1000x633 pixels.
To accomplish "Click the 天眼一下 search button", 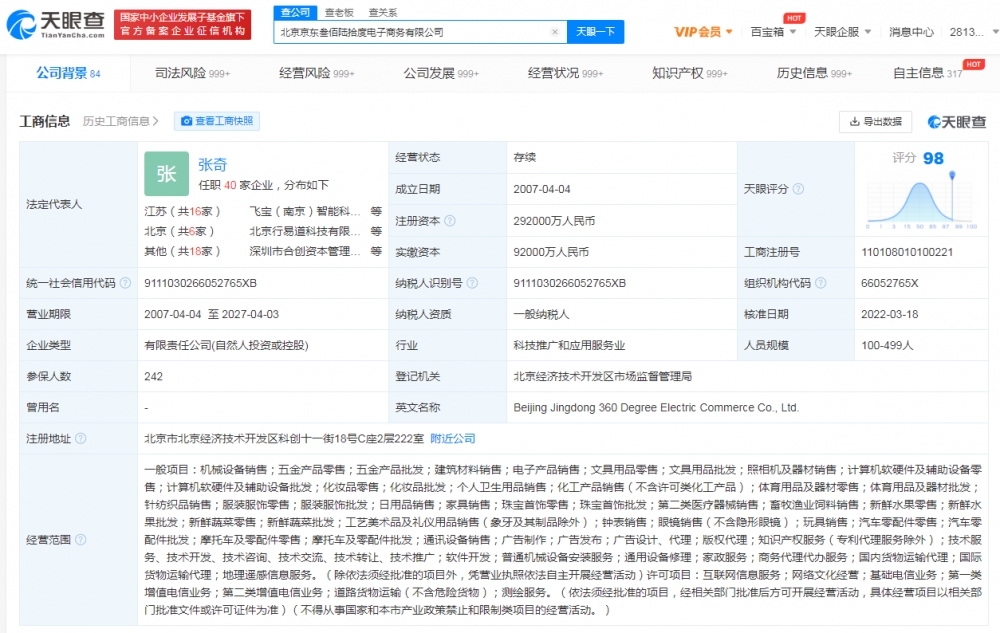I will click(596, 32).
